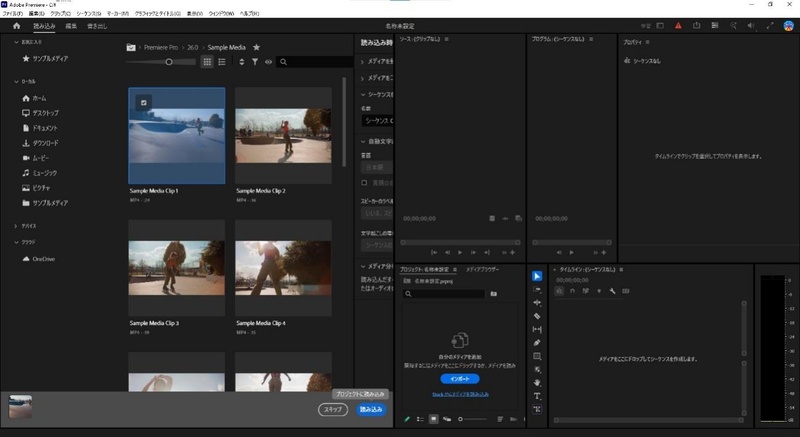Collapse the ローカル section in sidebar
This screenshot has height=437, width=800.
[x=16, y=81]
